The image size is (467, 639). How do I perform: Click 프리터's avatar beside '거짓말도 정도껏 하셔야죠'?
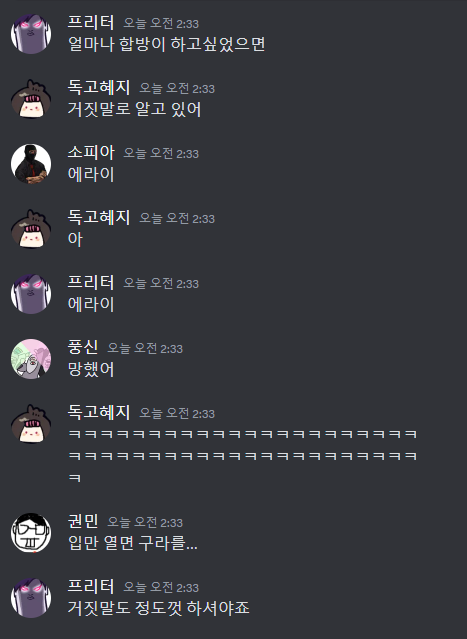point(31,597)
